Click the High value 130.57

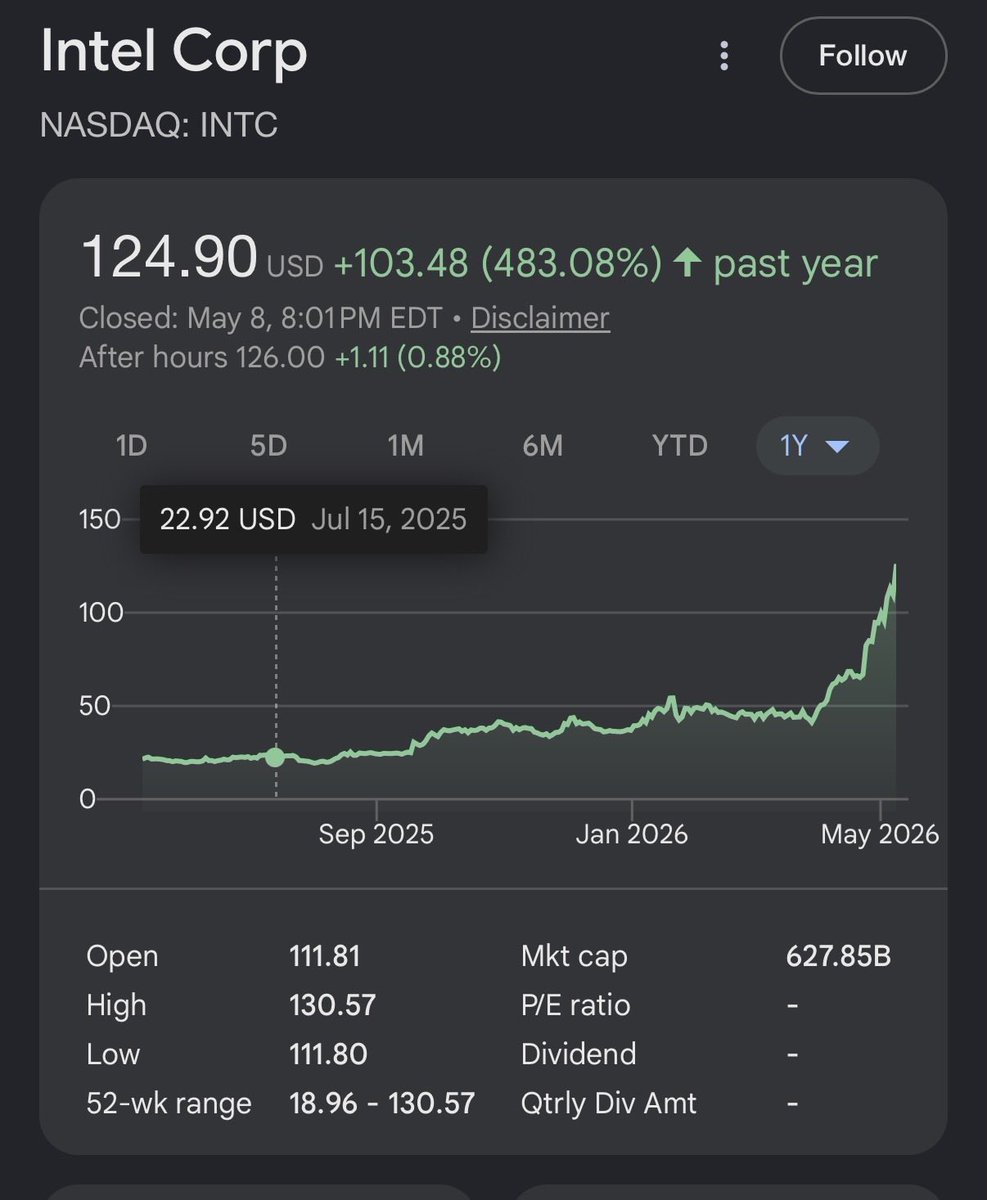click(332, 1005)
